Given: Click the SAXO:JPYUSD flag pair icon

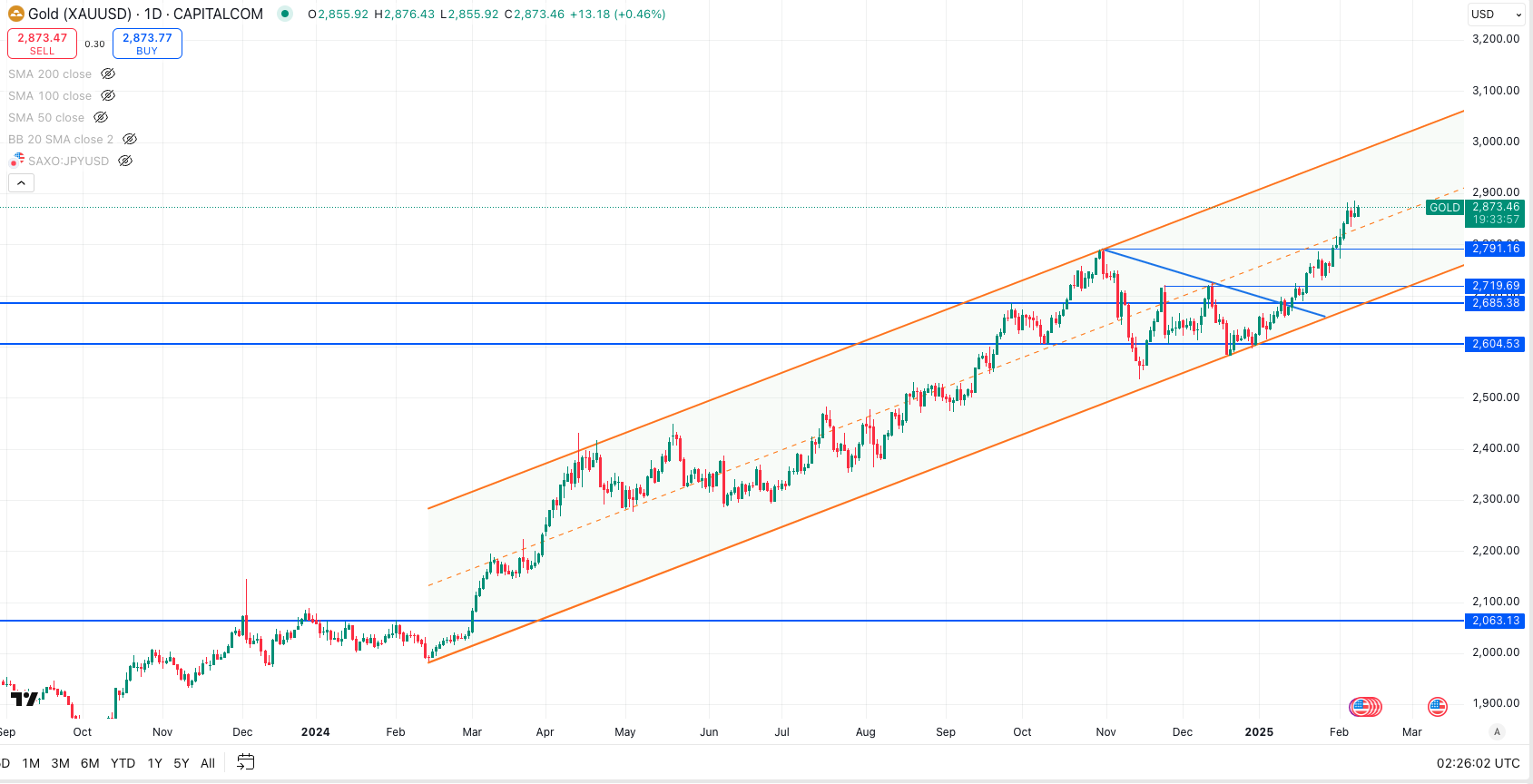Looking at the screenshot, I should [x=16, y=161].
